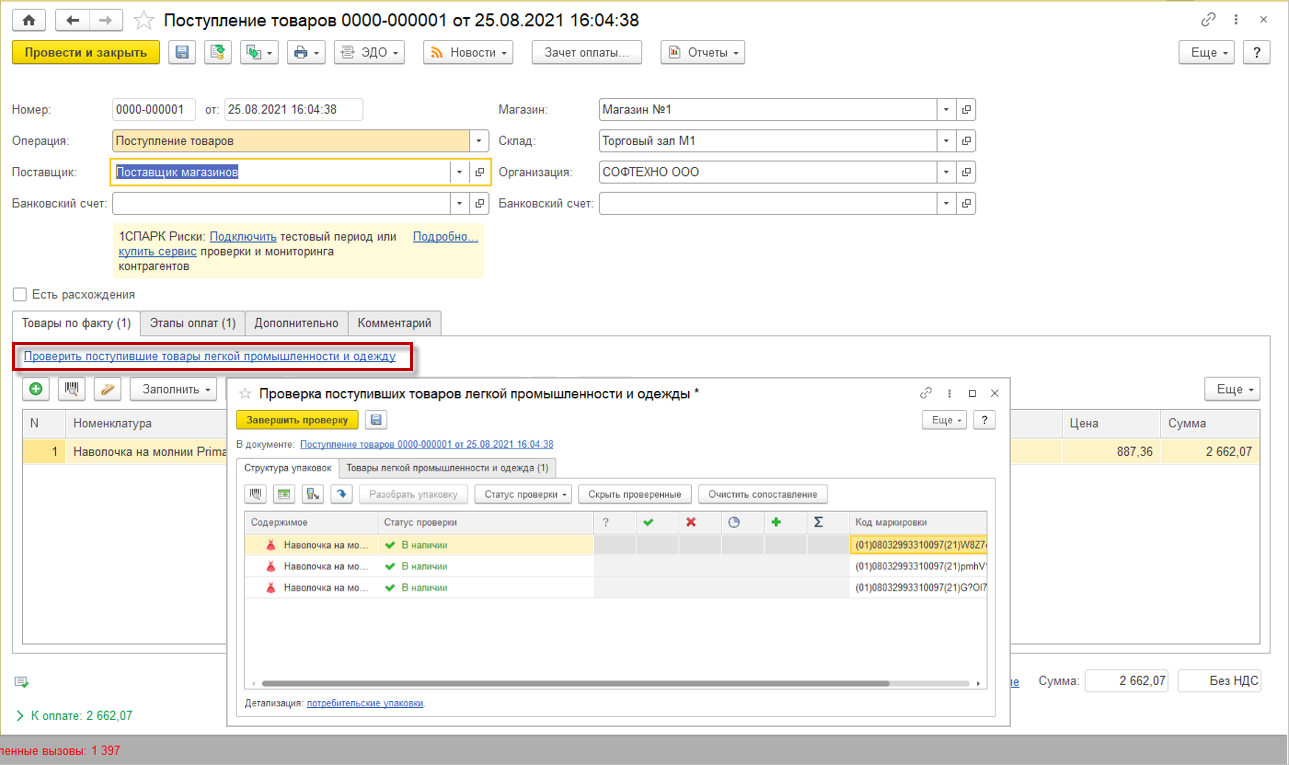Add a new row with green plus

click(x=36, y=389)
